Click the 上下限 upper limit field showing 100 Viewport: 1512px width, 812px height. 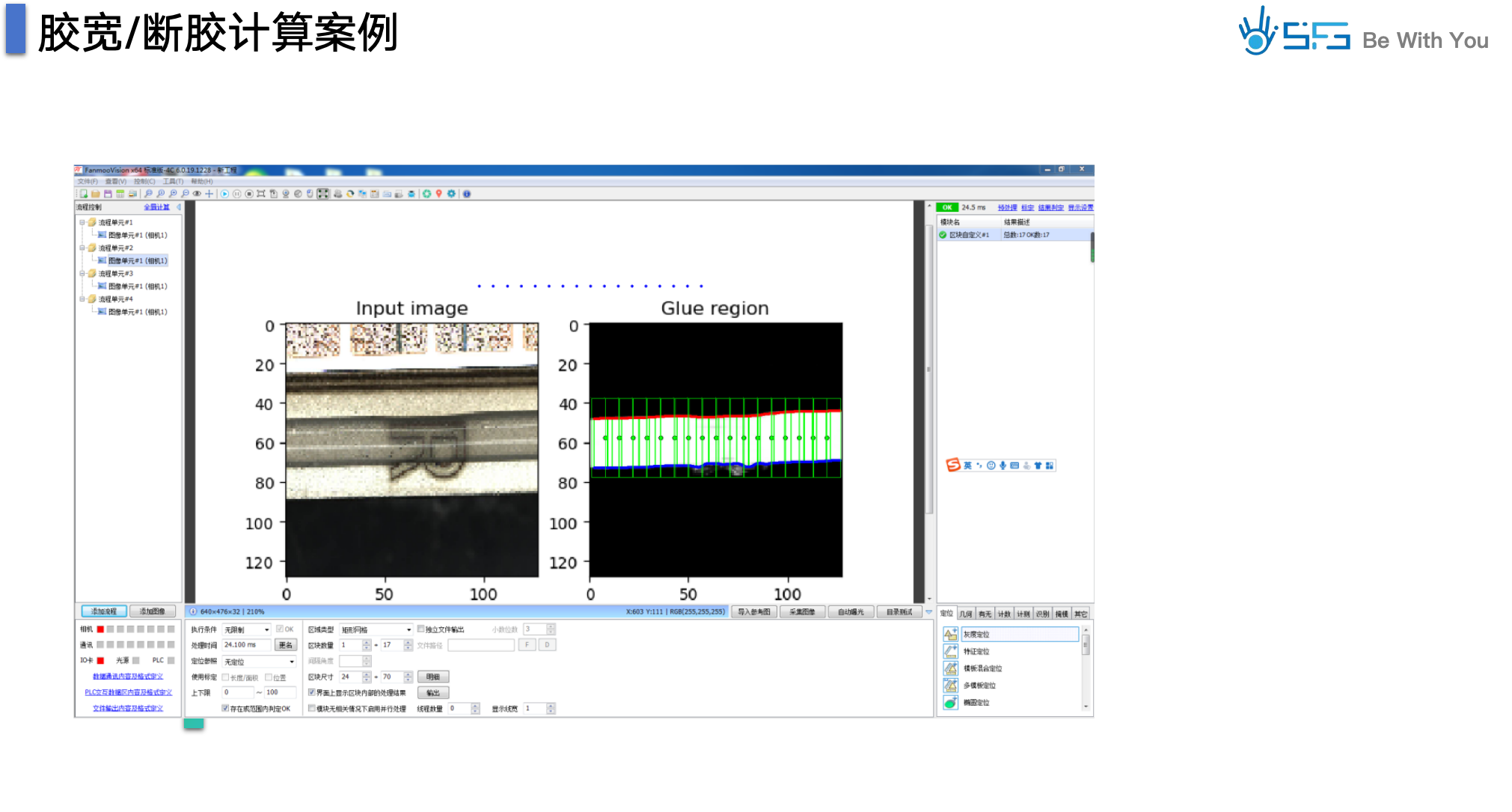pyautogui.click(x=281, y=692)
